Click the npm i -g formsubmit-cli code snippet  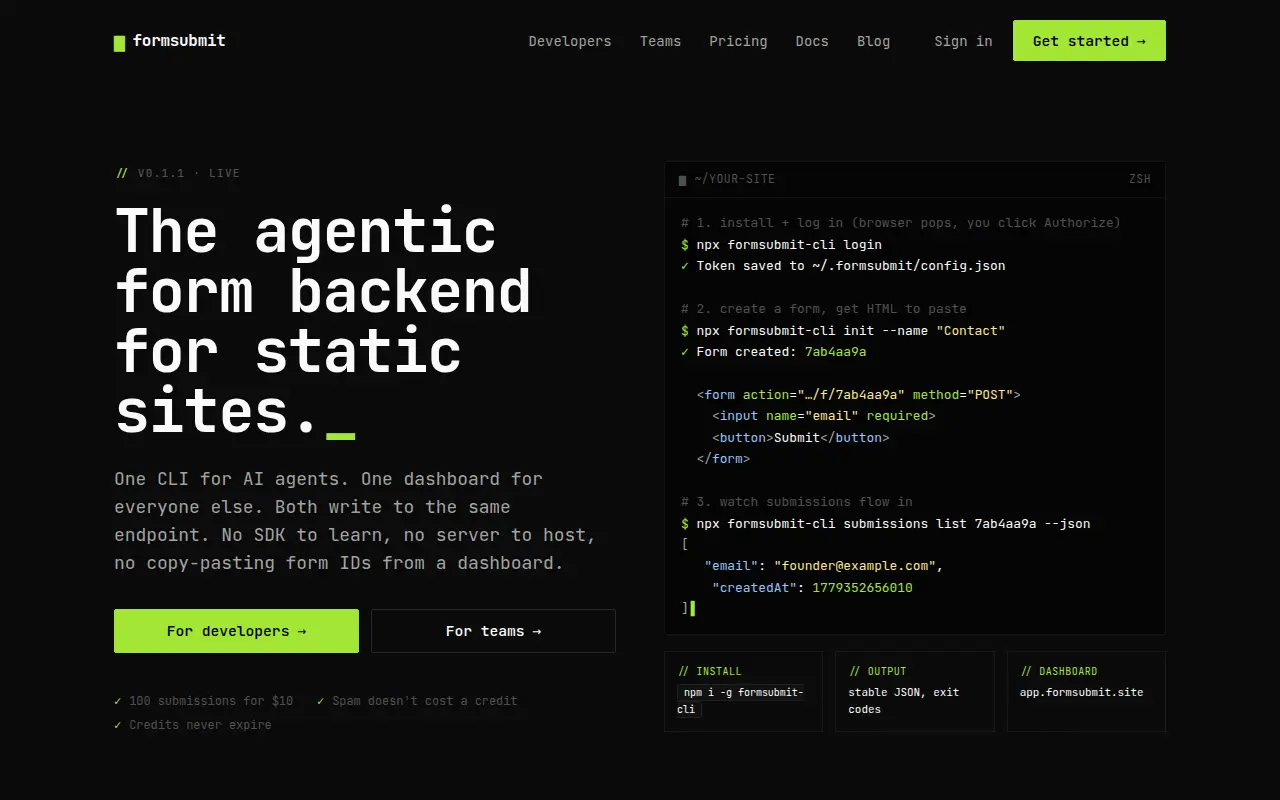coord(742,701)
